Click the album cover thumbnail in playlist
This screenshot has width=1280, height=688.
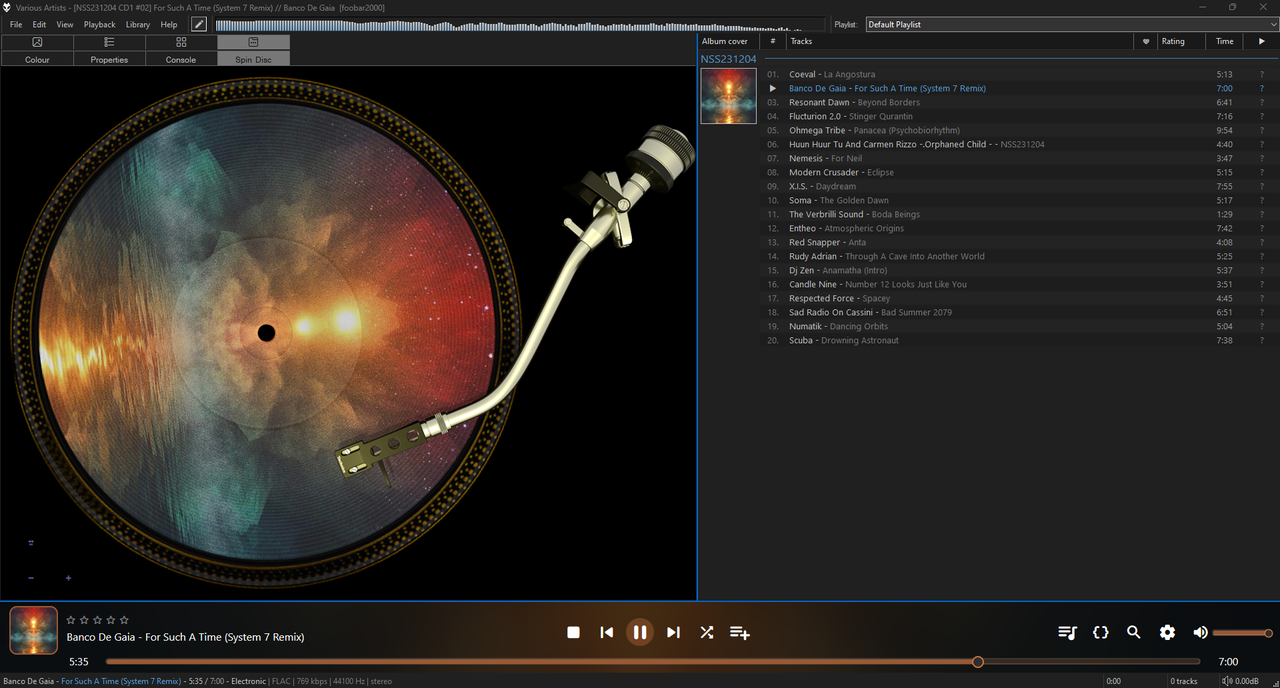[728, 96]
